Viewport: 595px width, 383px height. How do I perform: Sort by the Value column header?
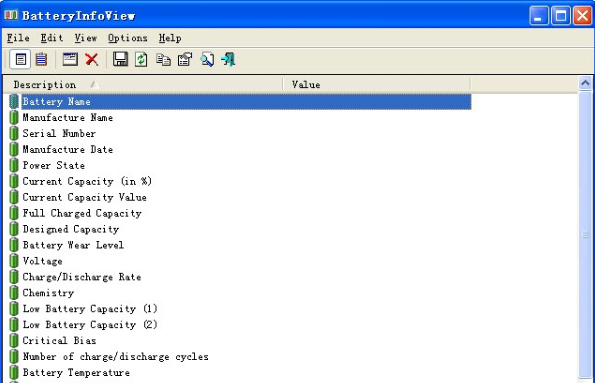coord(376,85)
